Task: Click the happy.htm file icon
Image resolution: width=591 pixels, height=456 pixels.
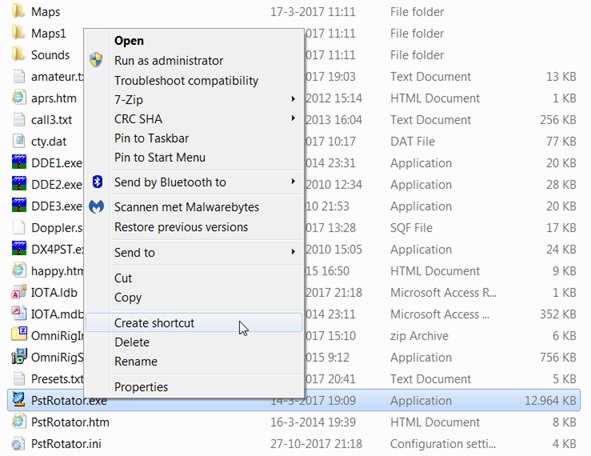Action: tap(19, 270)
